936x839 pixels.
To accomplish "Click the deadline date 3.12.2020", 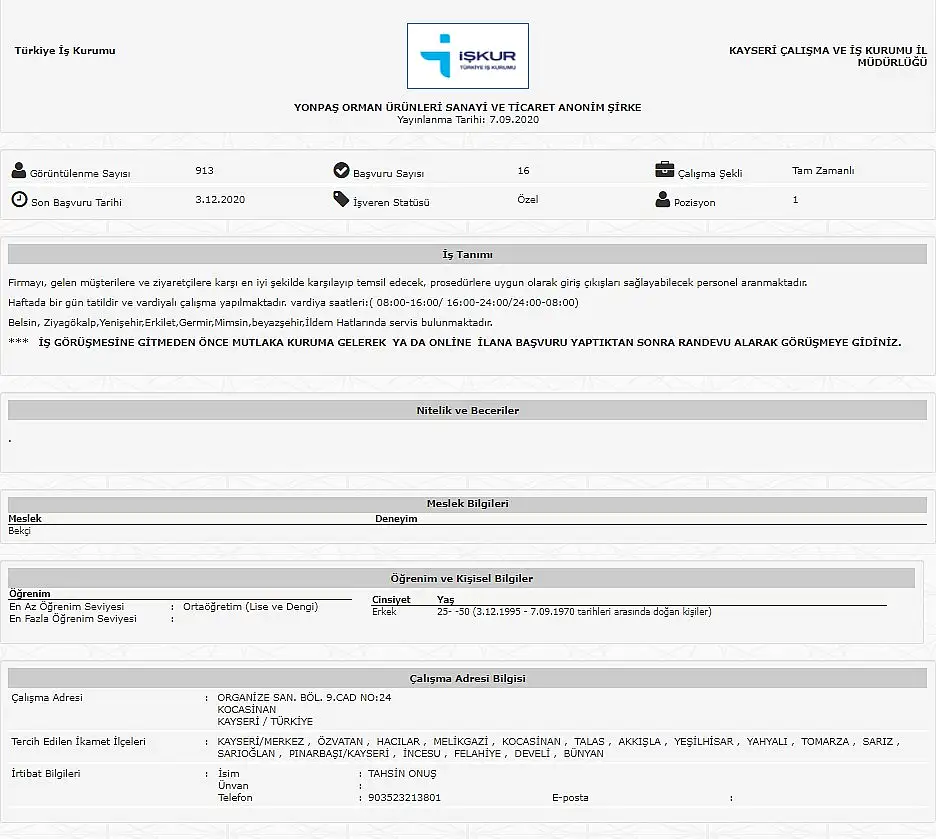I will point(220,199).
